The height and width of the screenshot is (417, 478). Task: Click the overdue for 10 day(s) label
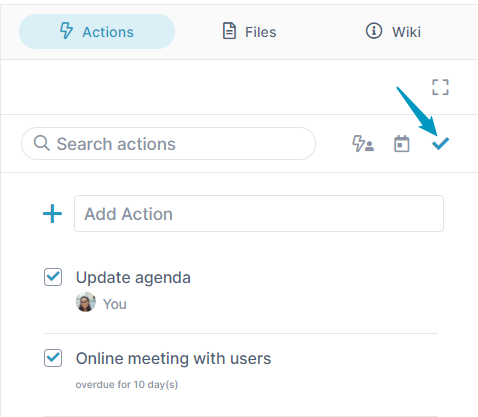(127, 385)
